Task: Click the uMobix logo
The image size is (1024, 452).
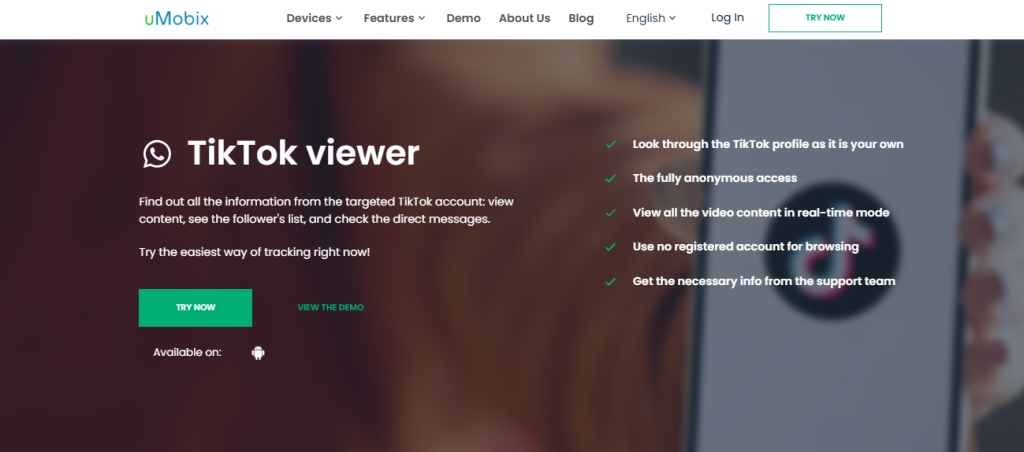Action: coord(175,18)
